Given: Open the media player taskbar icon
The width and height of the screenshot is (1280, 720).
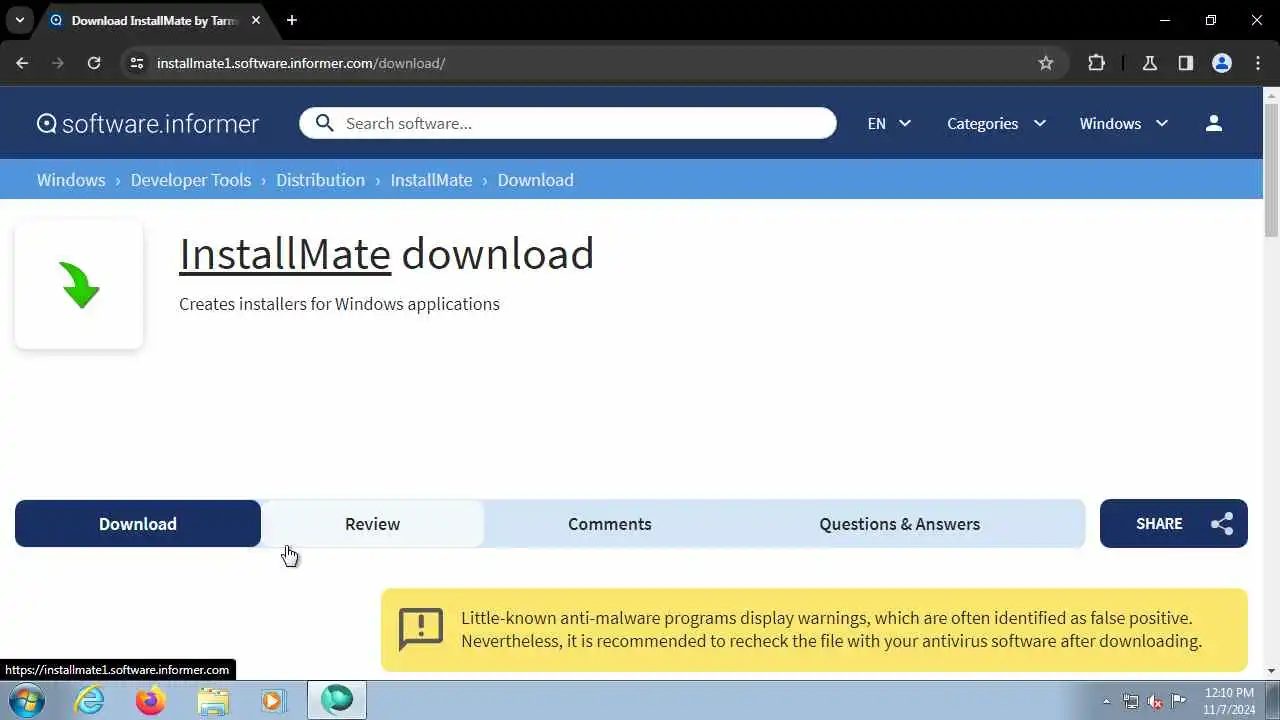Looking at the screenshot, I should tap(273, 701).
